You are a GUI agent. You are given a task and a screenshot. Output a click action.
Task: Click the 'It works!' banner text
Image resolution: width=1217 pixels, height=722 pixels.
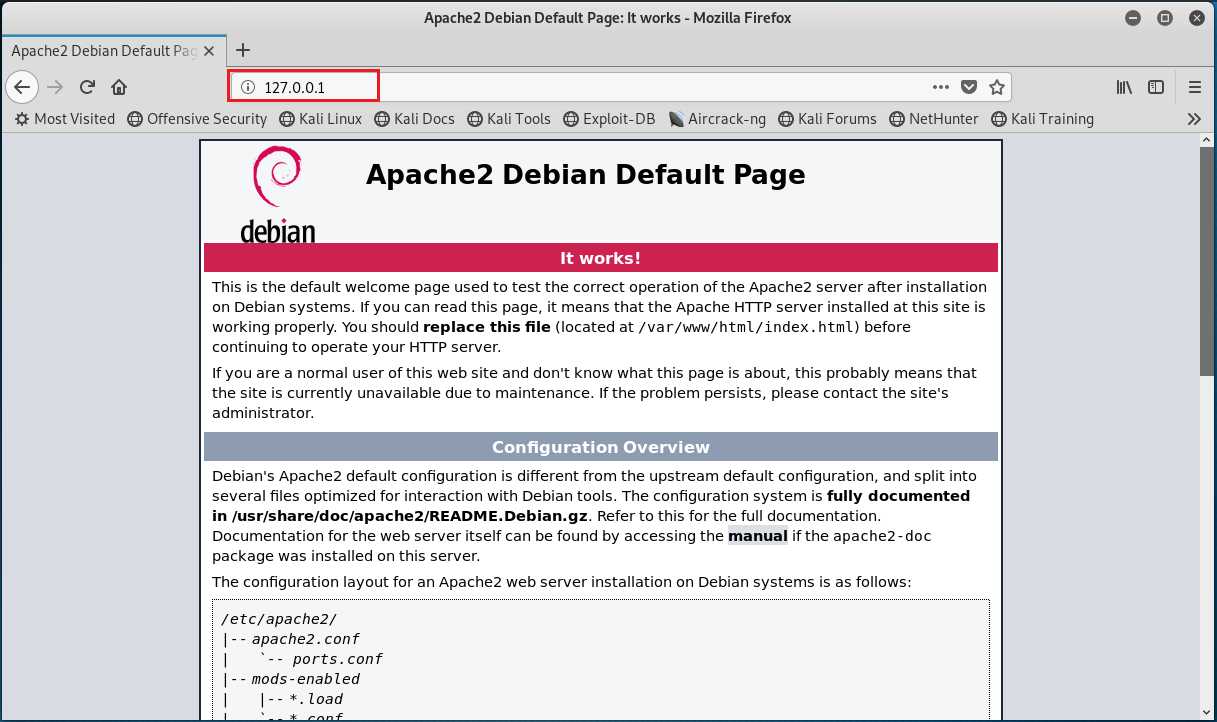point(600,258)
